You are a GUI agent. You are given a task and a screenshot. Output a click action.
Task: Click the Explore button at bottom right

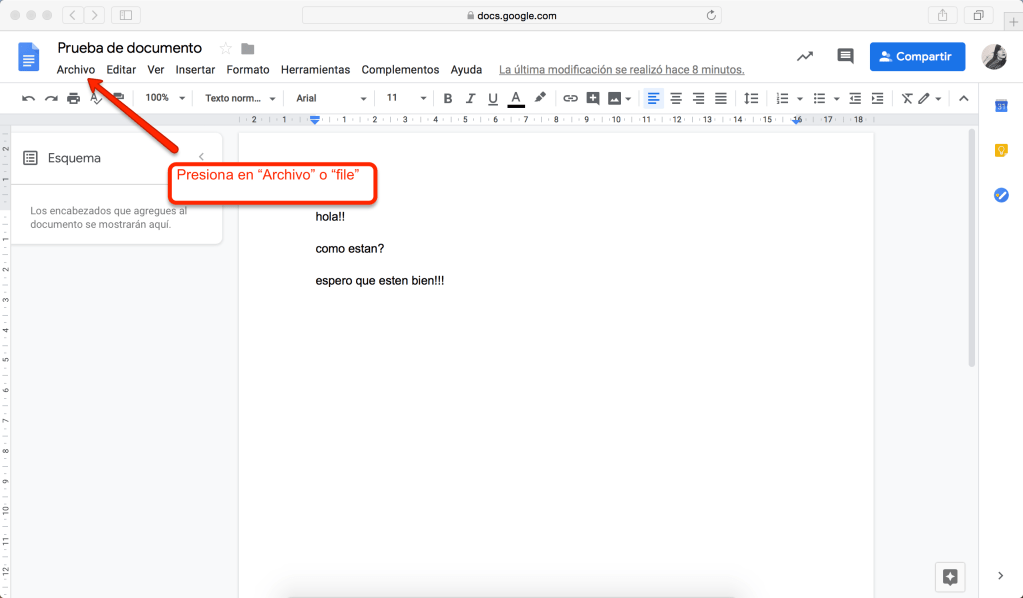click(x=950, y=576)
